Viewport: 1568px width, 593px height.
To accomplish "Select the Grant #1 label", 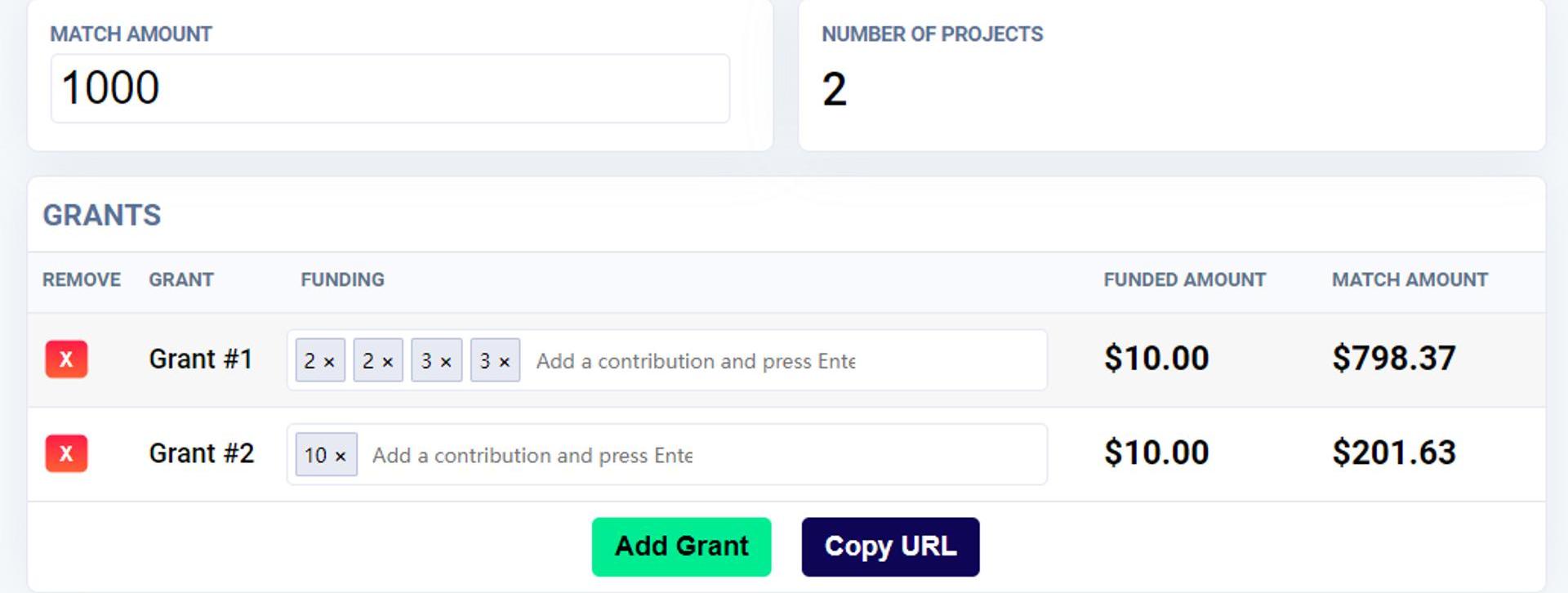I will [201, 359].
